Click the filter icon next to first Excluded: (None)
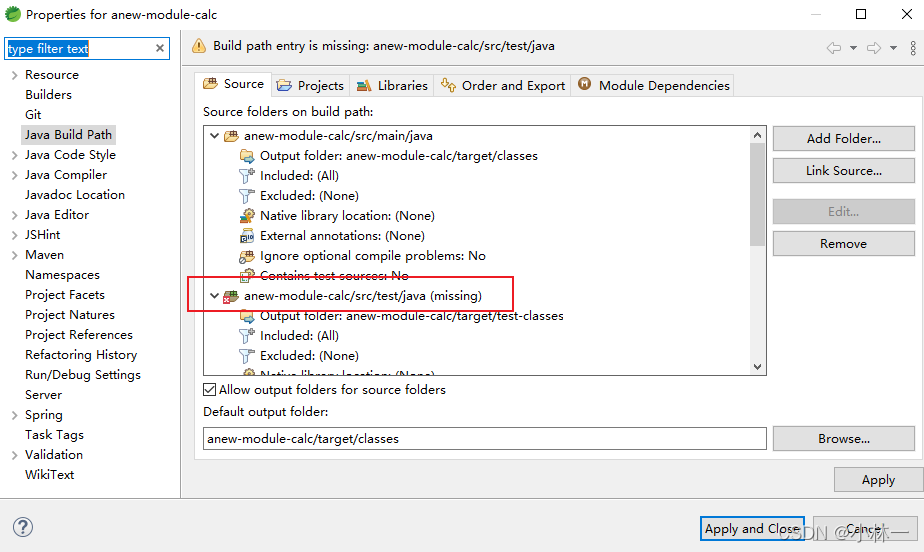 point(246,196)
